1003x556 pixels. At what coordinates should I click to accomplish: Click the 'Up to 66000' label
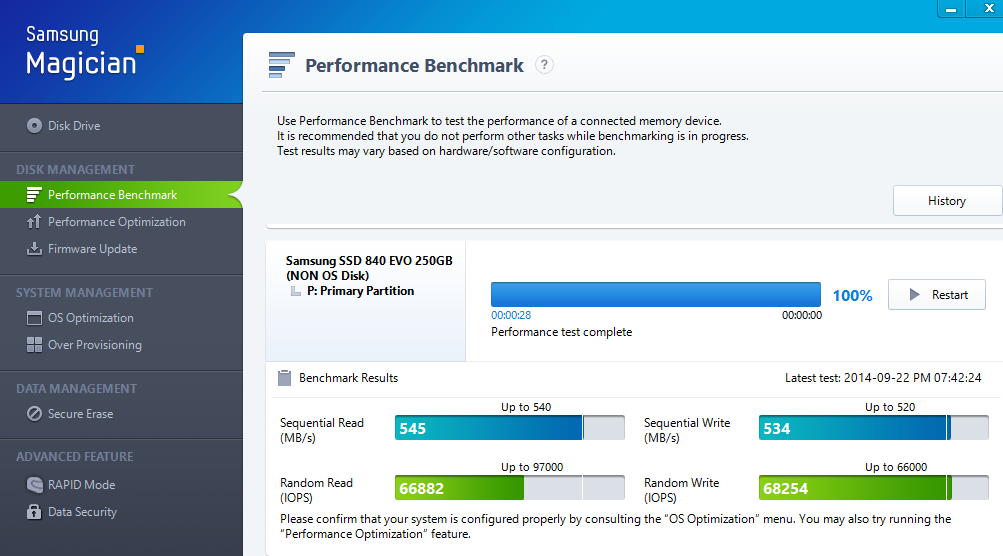(896, 467)
